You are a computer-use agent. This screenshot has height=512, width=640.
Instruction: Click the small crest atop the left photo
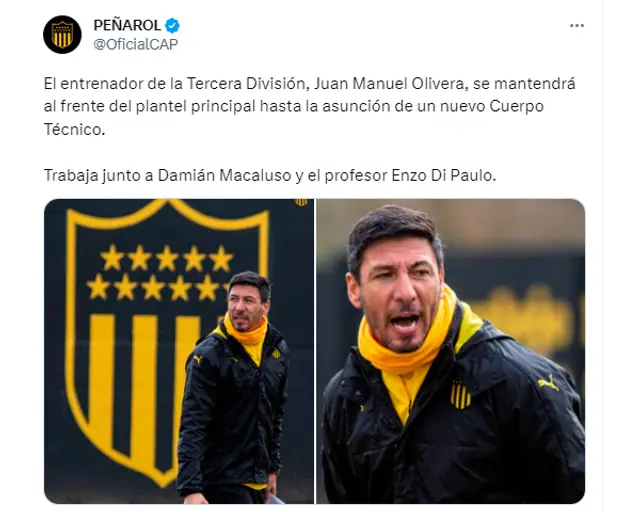coord(301,202)
